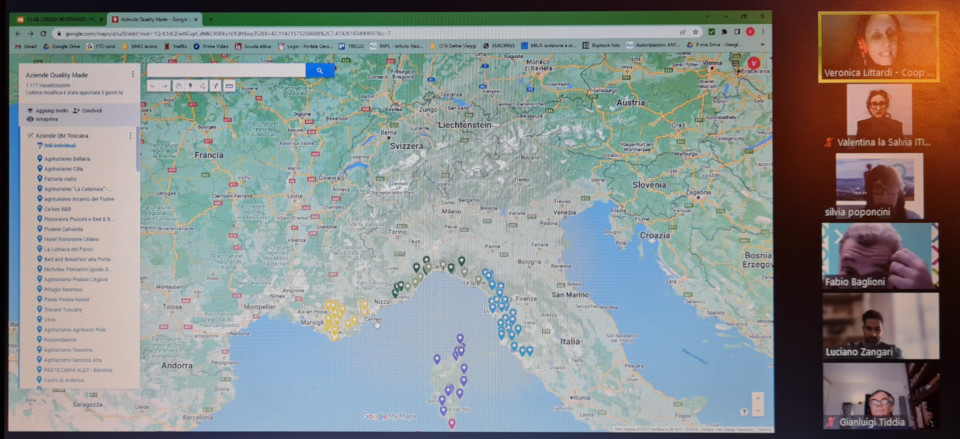Open the Aziende Quality Made map options menu

pyautogui.click(x=133, y=74)
